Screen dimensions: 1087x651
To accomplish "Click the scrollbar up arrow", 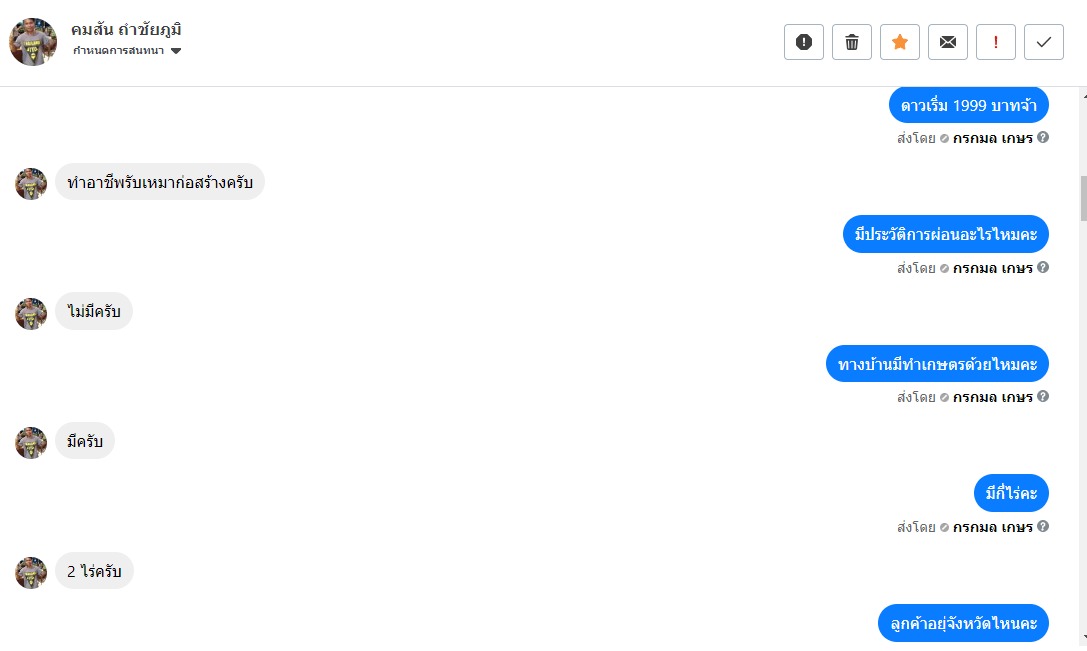I will point(1082,94).
